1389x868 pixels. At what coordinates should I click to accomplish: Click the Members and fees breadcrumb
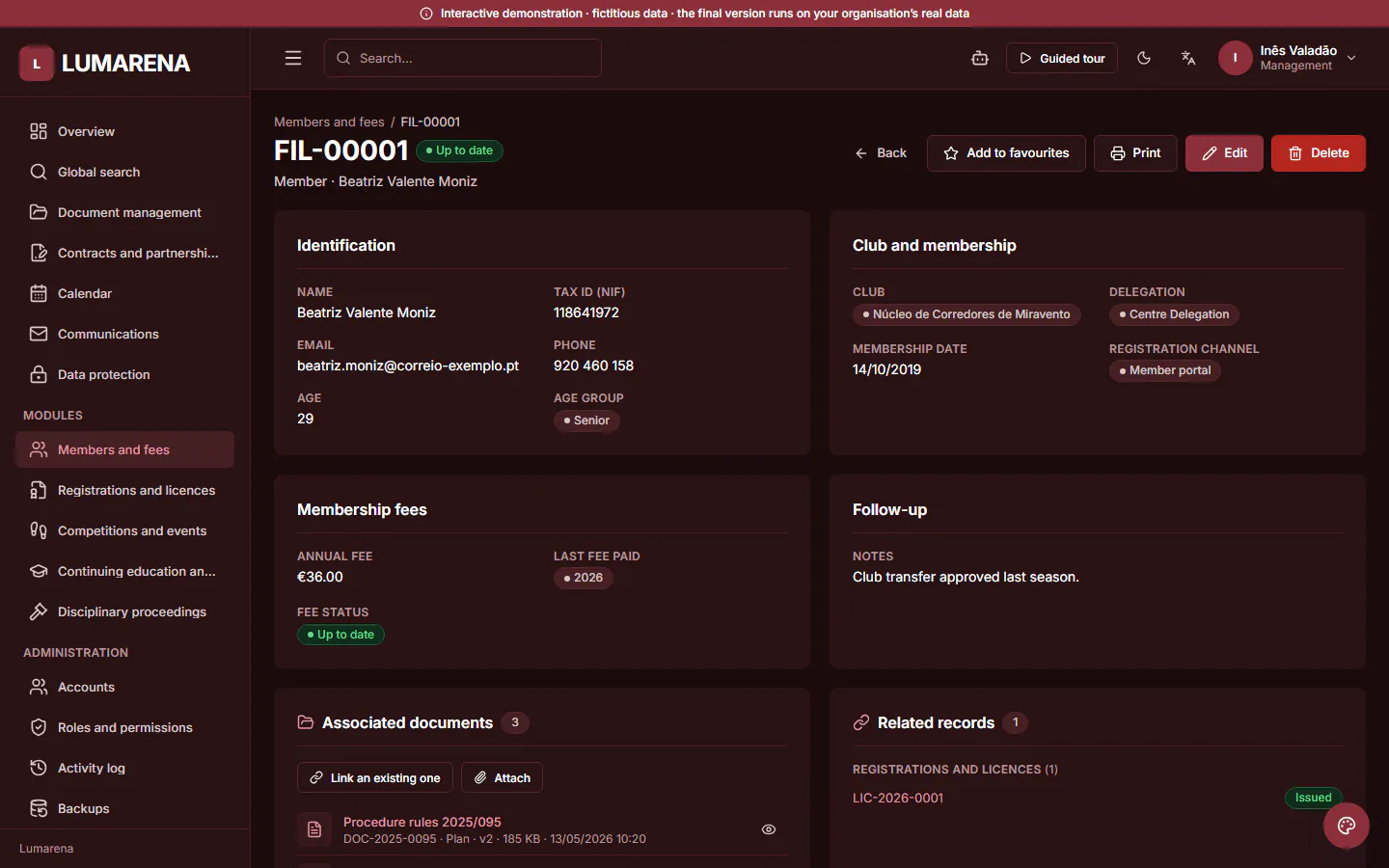point(329,122)
